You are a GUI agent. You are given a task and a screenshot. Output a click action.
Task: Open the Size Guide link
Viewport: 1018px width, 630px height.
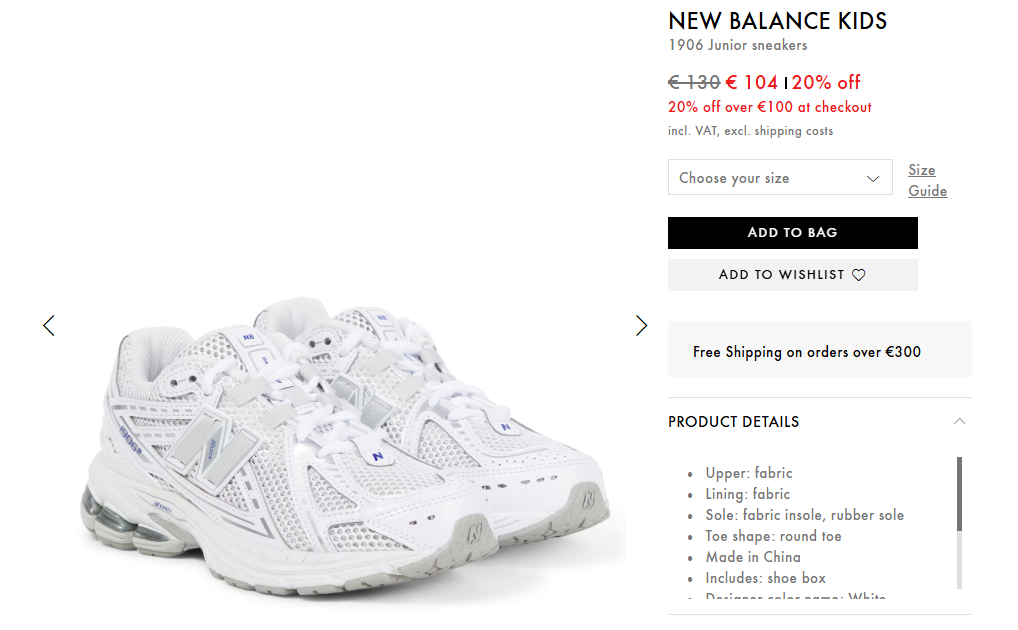click(927, 181)
